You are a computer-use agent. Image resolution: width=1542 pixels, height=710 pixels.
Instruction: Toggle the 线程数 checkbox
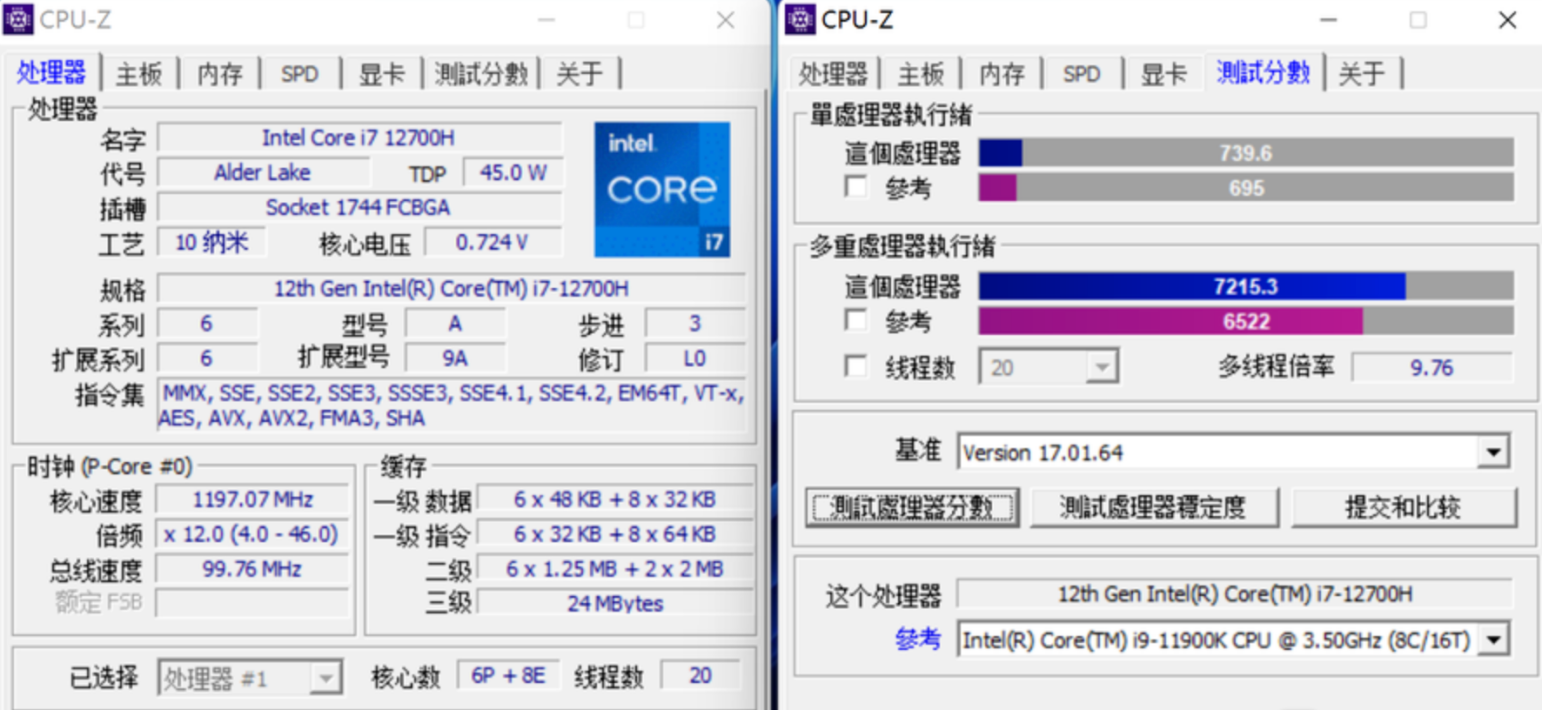click(x=855, y=367)
